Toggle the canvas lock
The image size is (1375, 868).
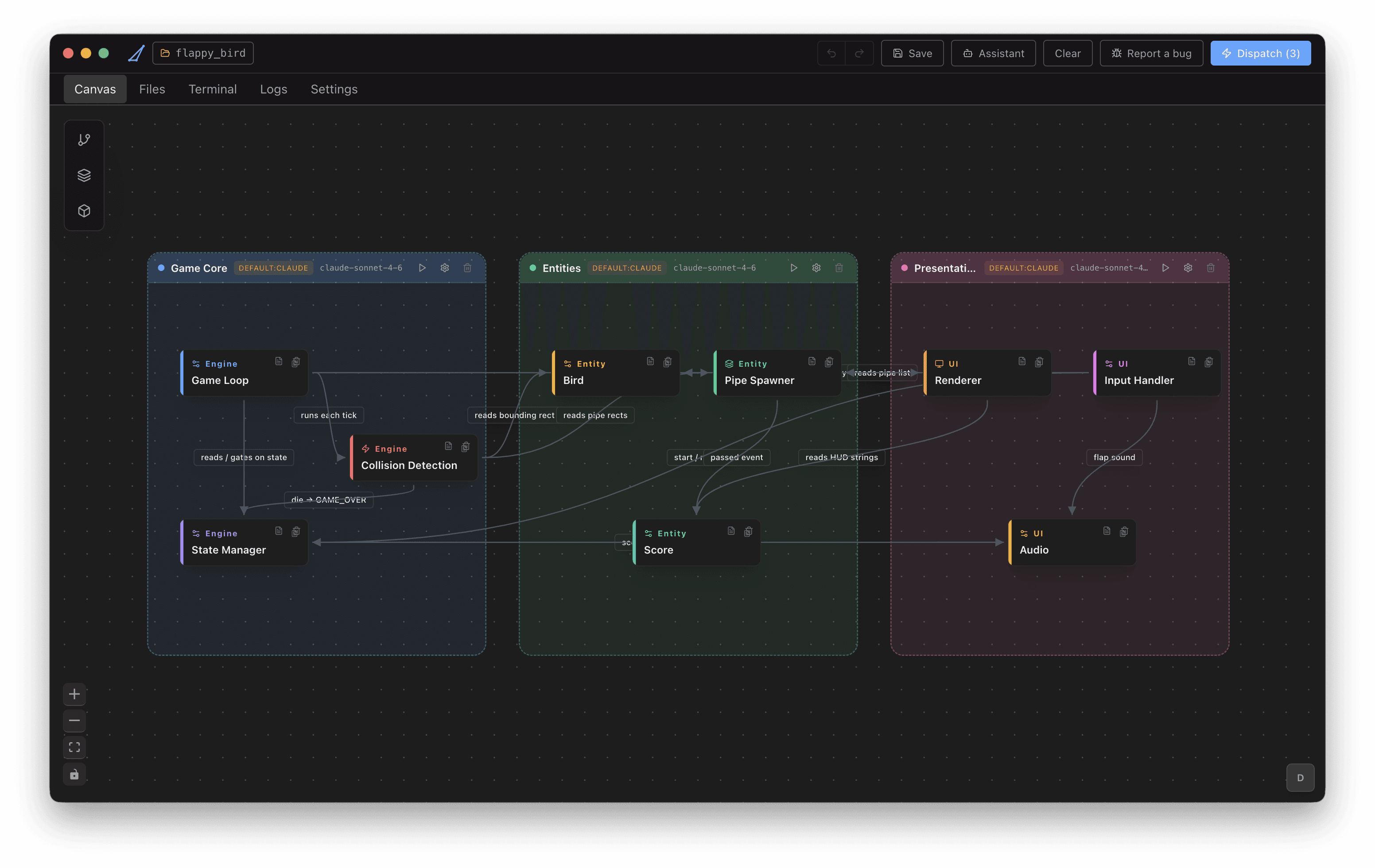point(74,774)
